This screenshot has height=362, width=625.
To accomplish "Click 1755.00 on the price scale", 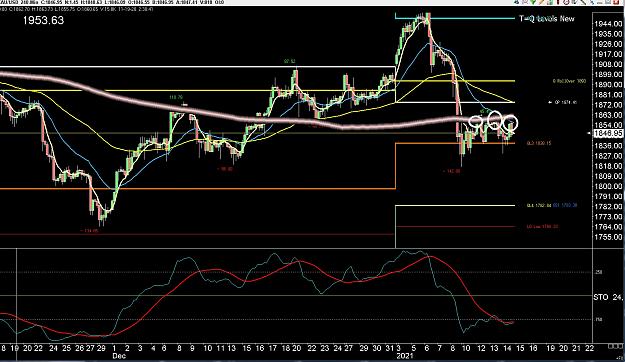I will (608, 237).
